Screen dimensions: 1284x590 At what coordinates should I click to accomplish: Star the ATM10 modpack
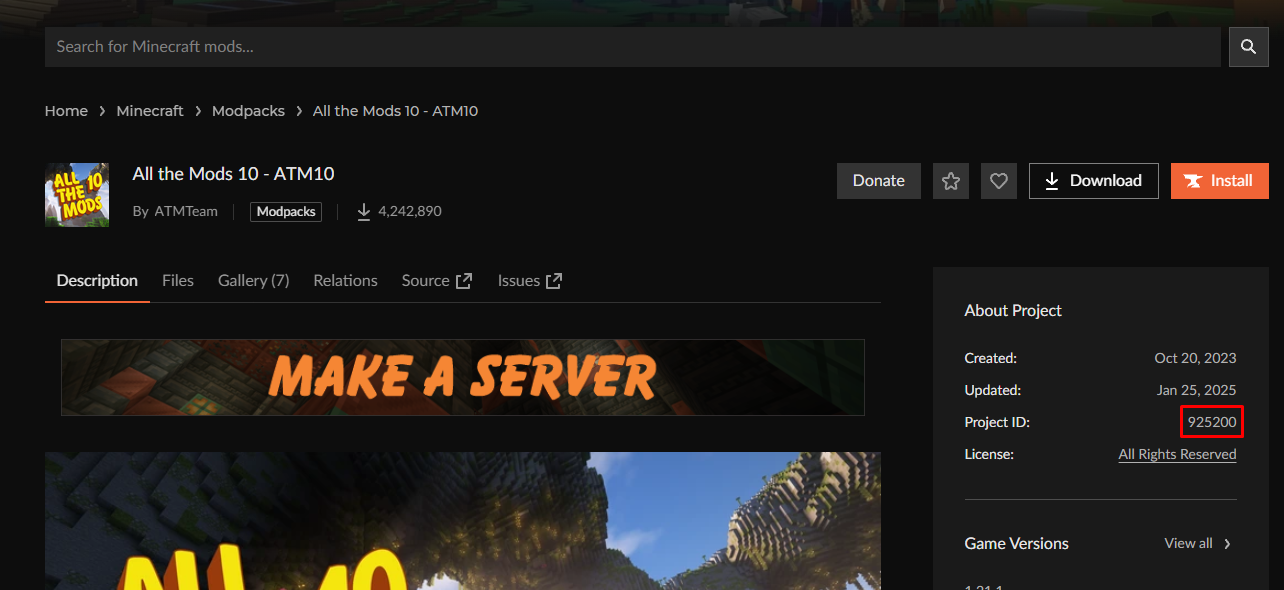click(x=950, y=181)
